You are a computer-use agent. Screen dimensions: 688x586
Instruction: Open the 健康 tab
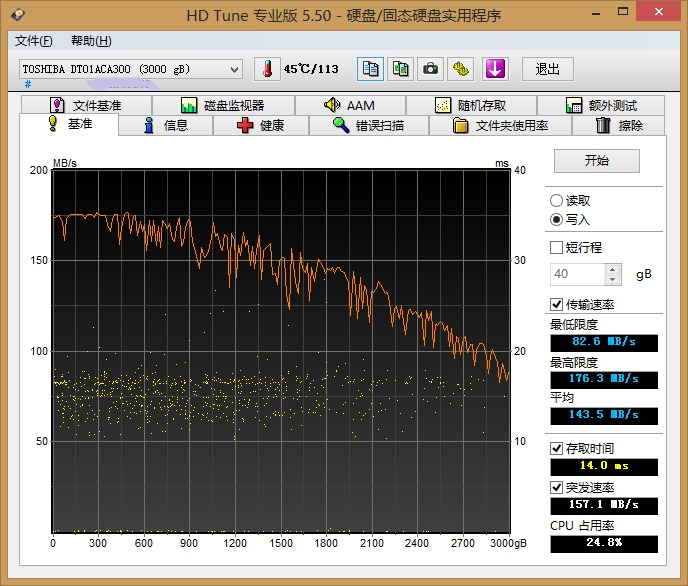[261, 126]
